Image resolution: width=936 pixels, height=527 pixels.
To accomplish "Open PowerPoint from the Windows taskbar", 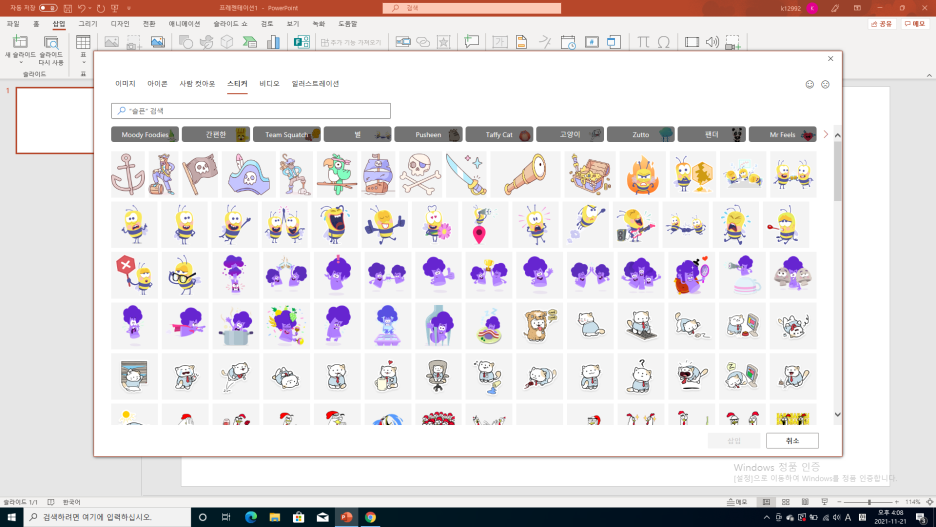I will pyautogui.click(x=346, y=517).
